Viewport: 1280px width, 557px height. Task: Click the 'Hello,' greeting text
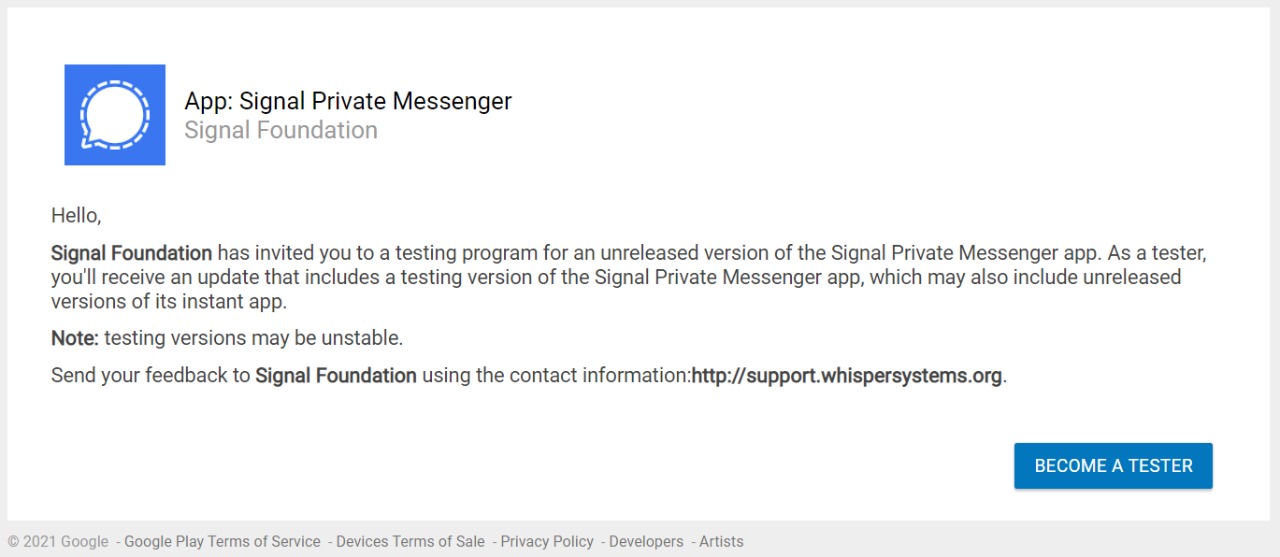(x=76, y=216)
